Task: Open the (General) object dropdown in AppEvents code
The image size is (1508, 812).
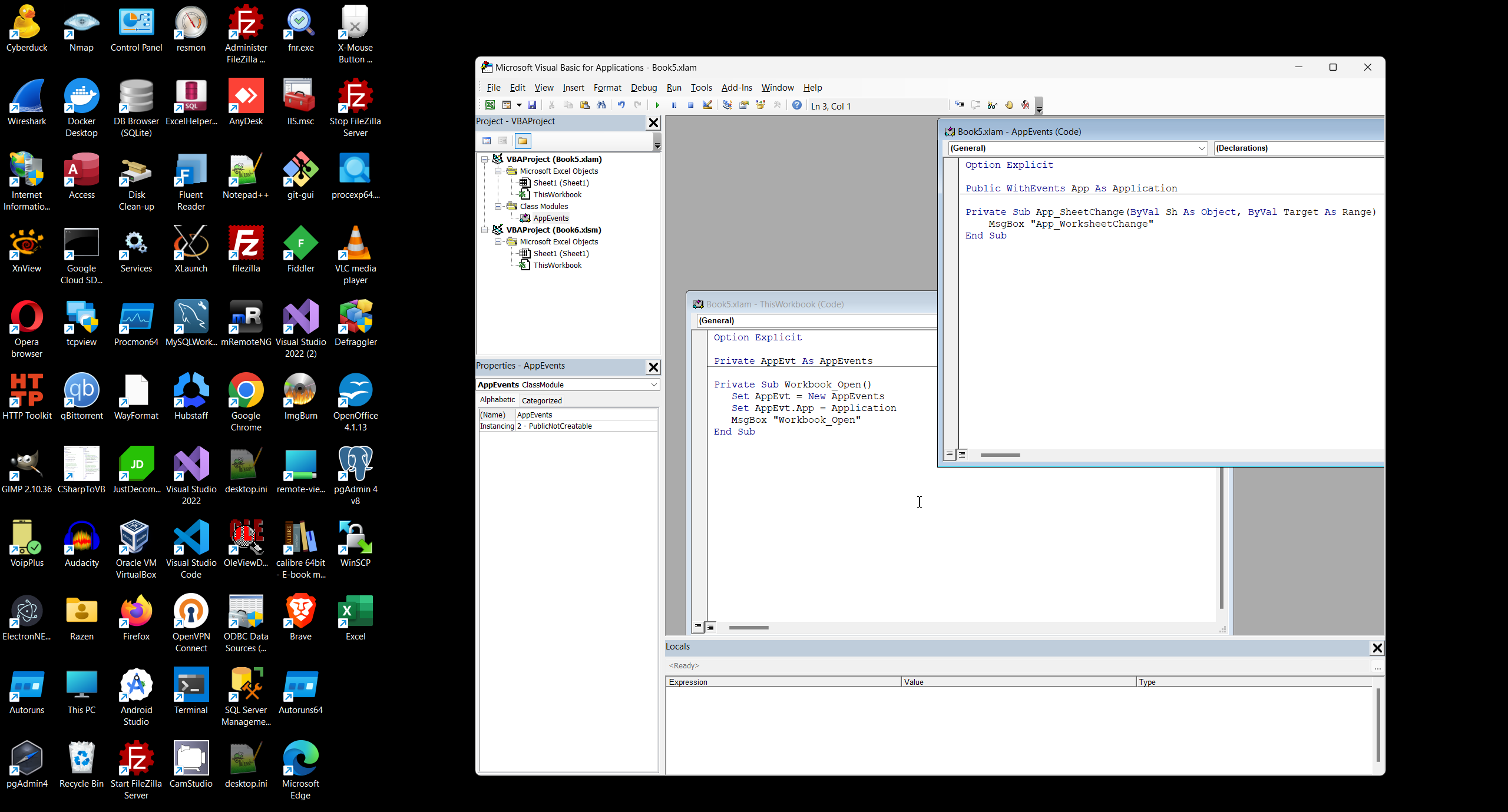Action: [x=1202, y=148]
